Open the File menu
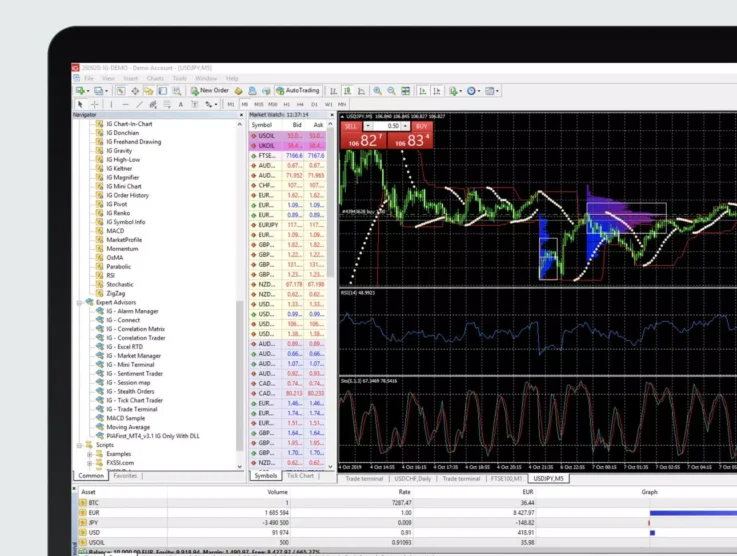Image resolution: width=737 pixels, height=556 pixels. (89, 78)
